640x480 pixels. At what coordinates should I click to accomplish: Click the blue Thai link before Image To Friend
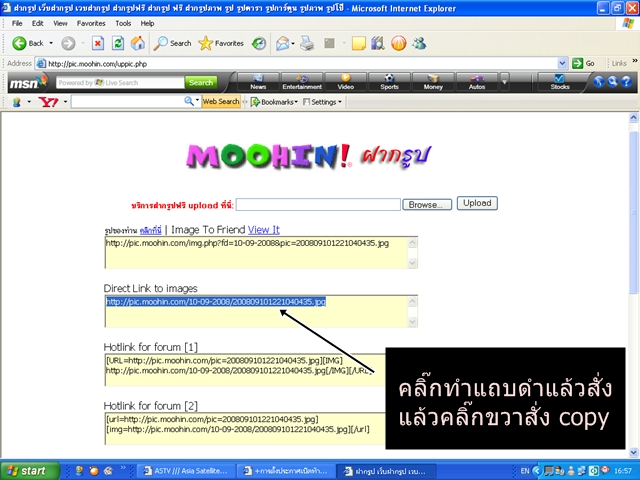point(151,231)
